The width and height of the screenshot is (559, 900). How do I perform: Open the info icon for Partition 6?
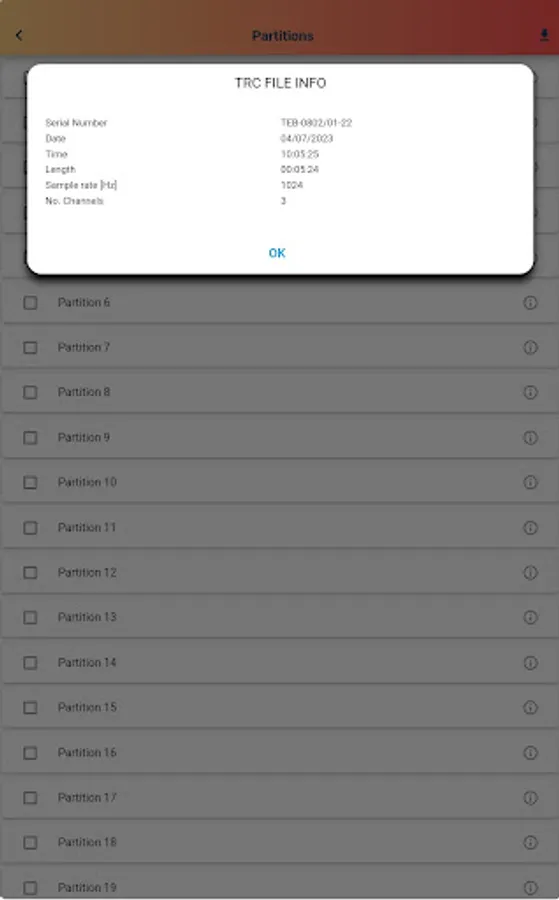[x=530, y=302]
